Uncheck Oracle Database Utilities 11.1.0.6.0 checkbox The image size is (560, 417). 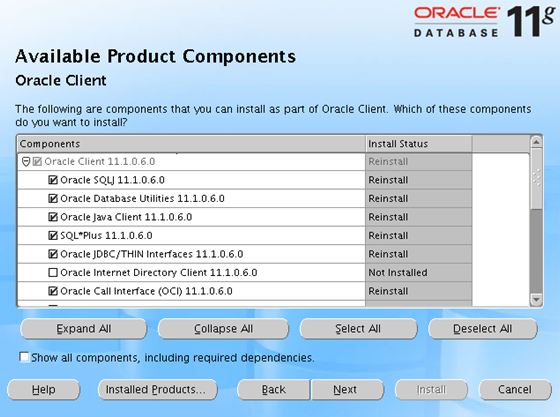coord(52,199)
